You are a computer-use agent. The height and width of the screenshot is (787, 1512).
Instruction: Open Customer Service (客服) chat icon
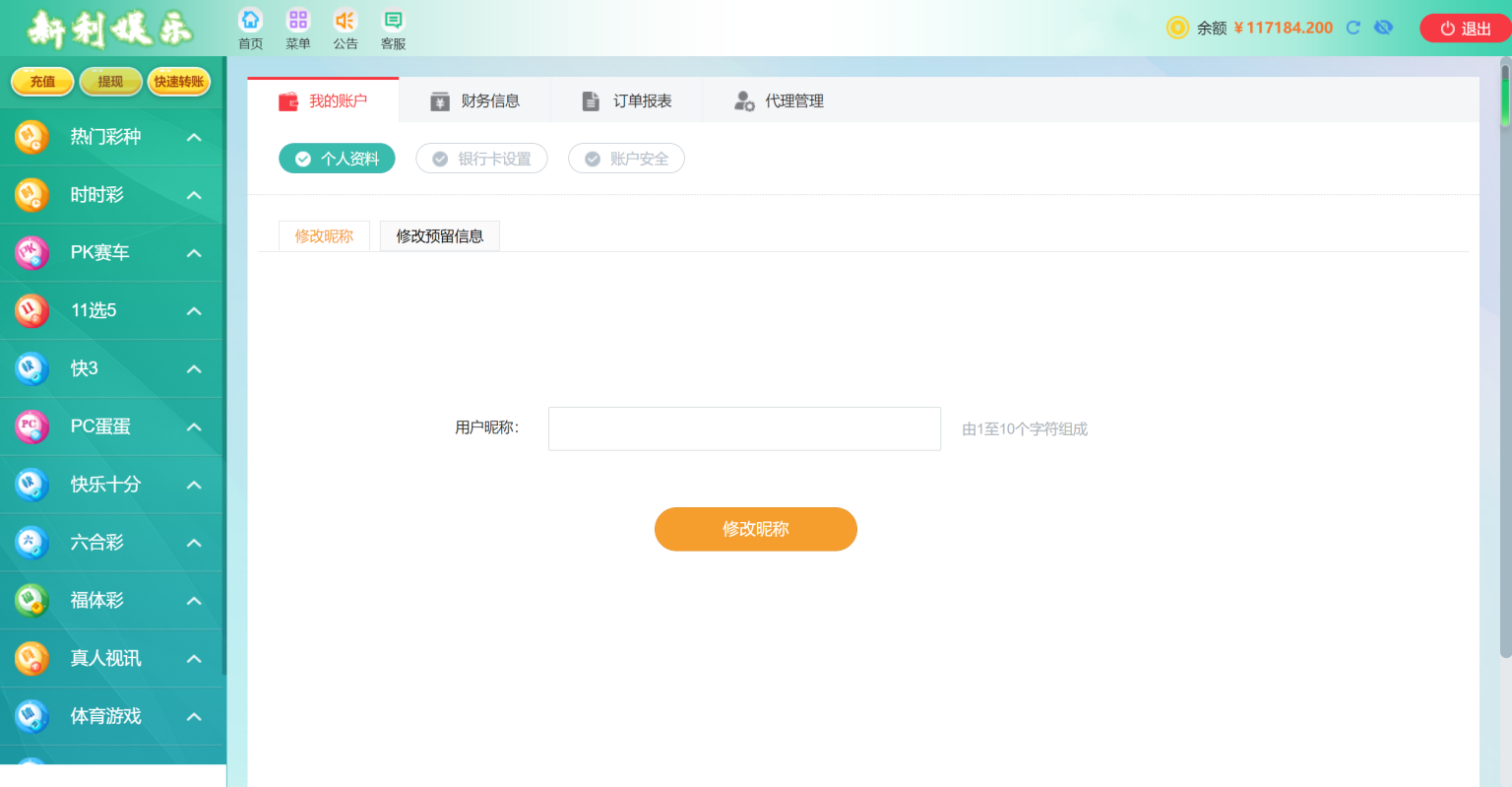[393, 21]
